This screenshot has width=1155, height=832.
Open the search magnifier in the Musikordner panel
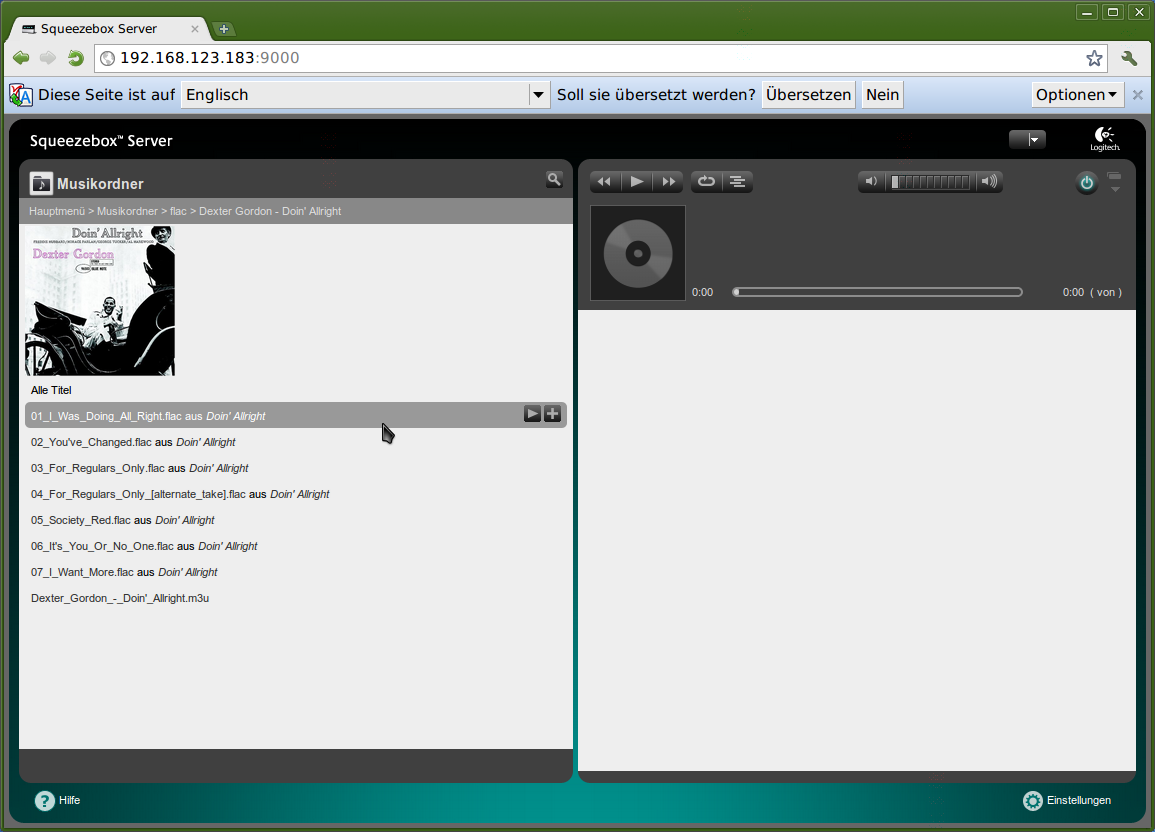tap(554, 180)
